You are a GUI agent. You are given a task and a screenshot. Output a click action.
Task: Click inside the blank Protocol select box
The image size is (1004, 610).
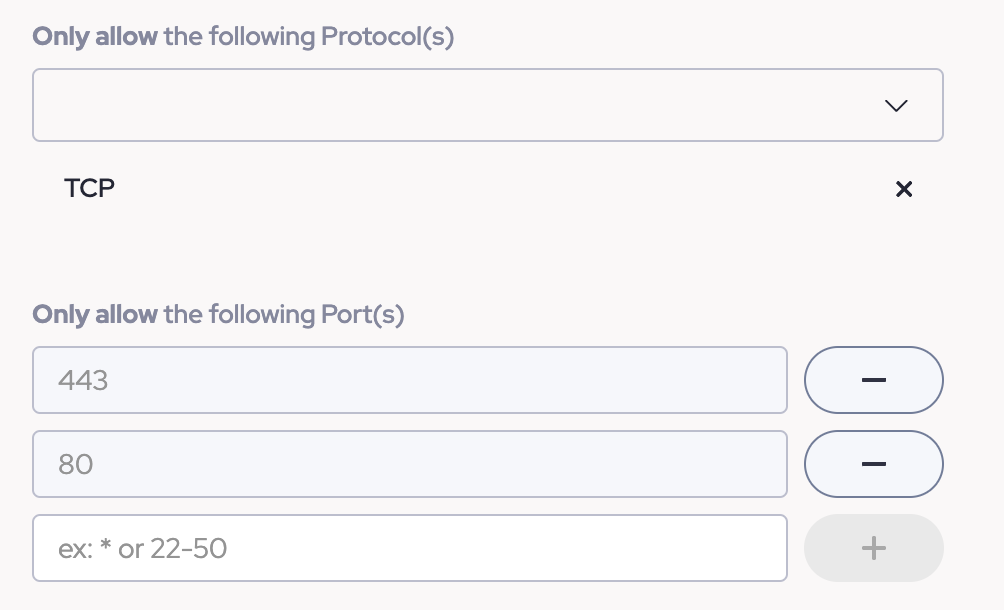pos(450,105)
